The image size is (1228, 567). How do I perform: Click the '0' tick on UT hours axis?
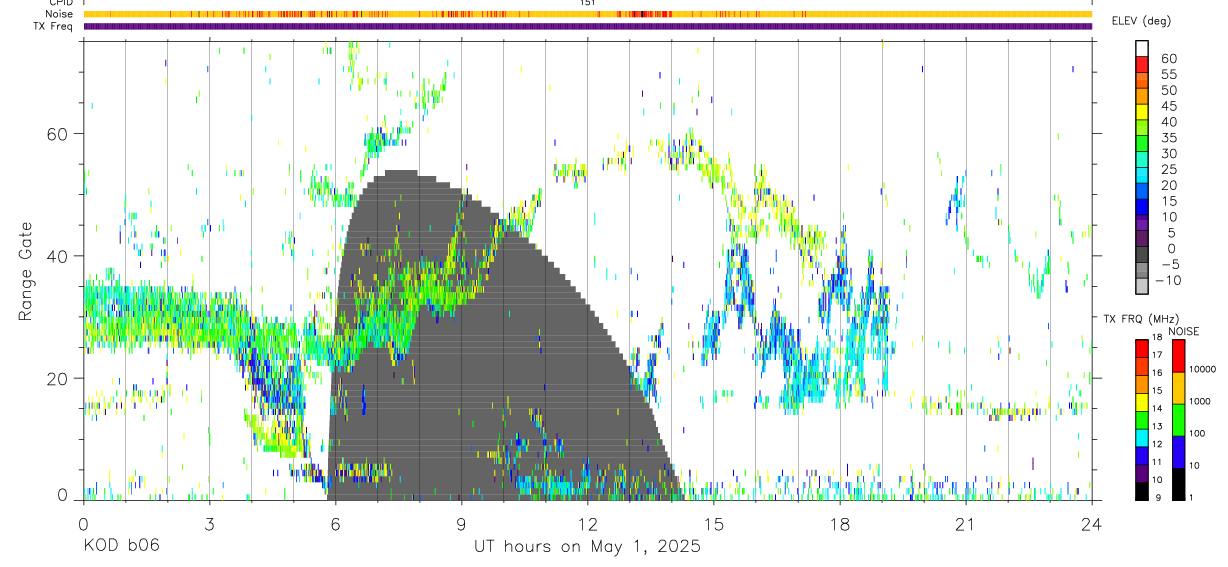click(x=83, y=523)
